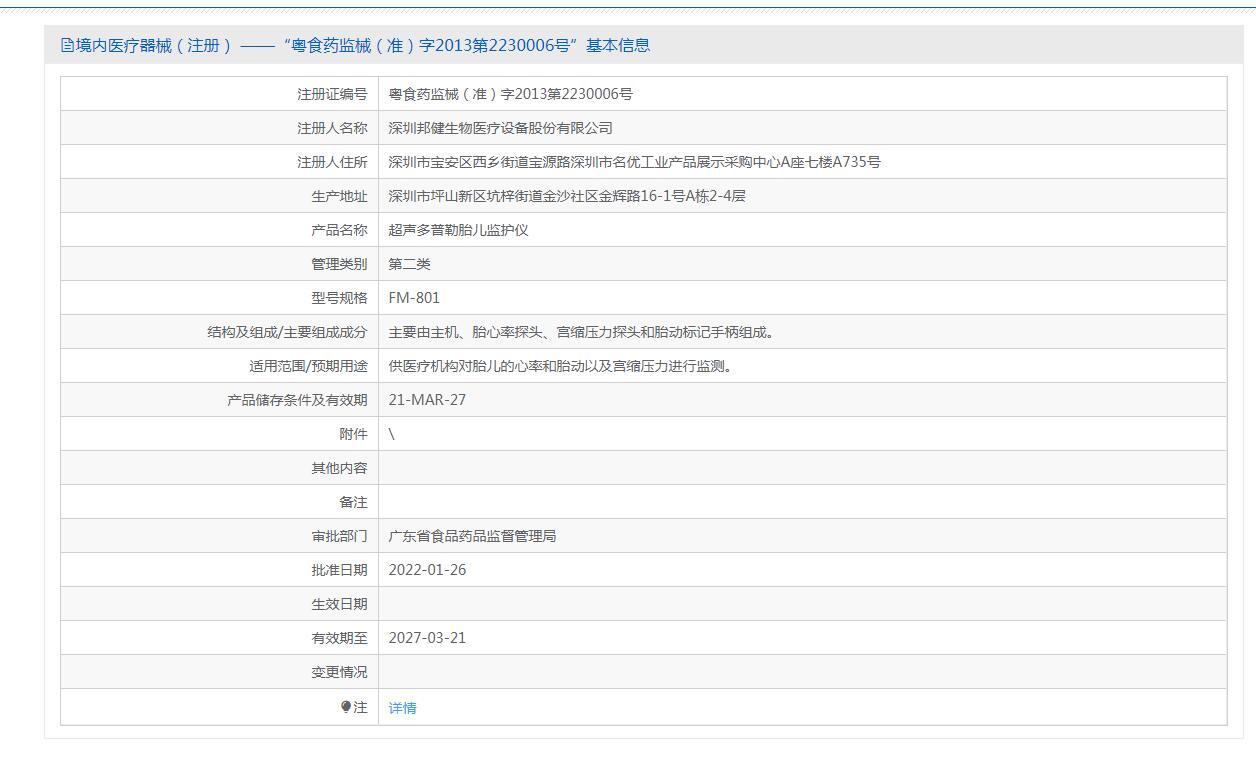Click the management category value 第二类

tap(409, 264)
